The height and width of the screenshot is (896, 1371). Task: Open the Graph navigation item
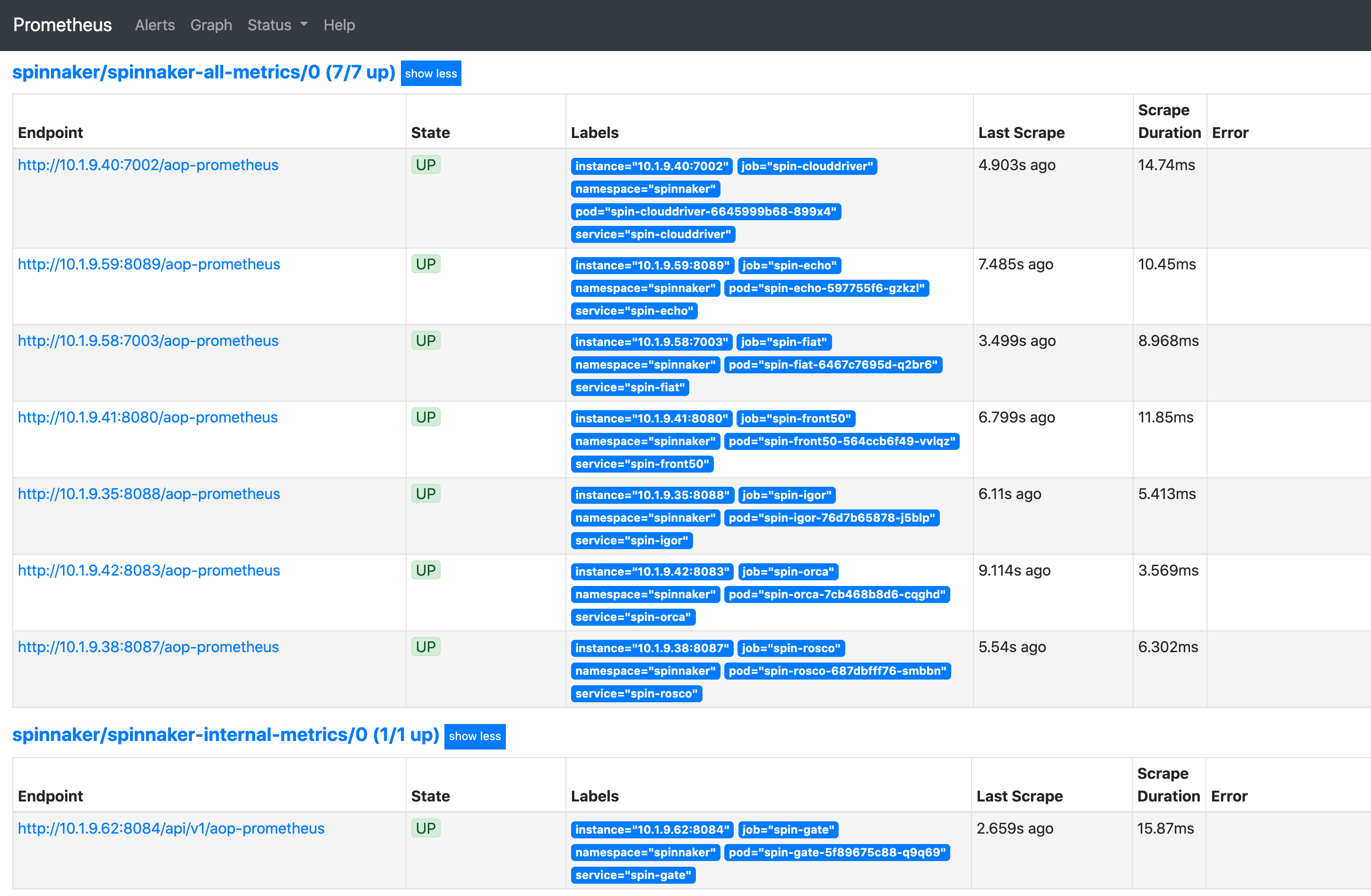(x=211, y=25)
